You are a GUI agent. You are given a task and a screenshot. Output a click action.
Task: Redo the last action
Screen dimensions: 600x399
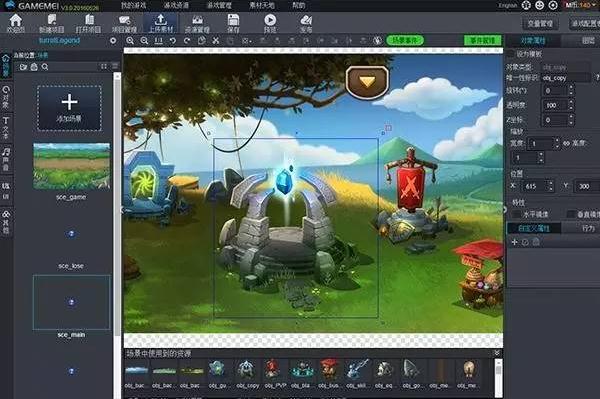pyautogui.click(x=187, y=41)
